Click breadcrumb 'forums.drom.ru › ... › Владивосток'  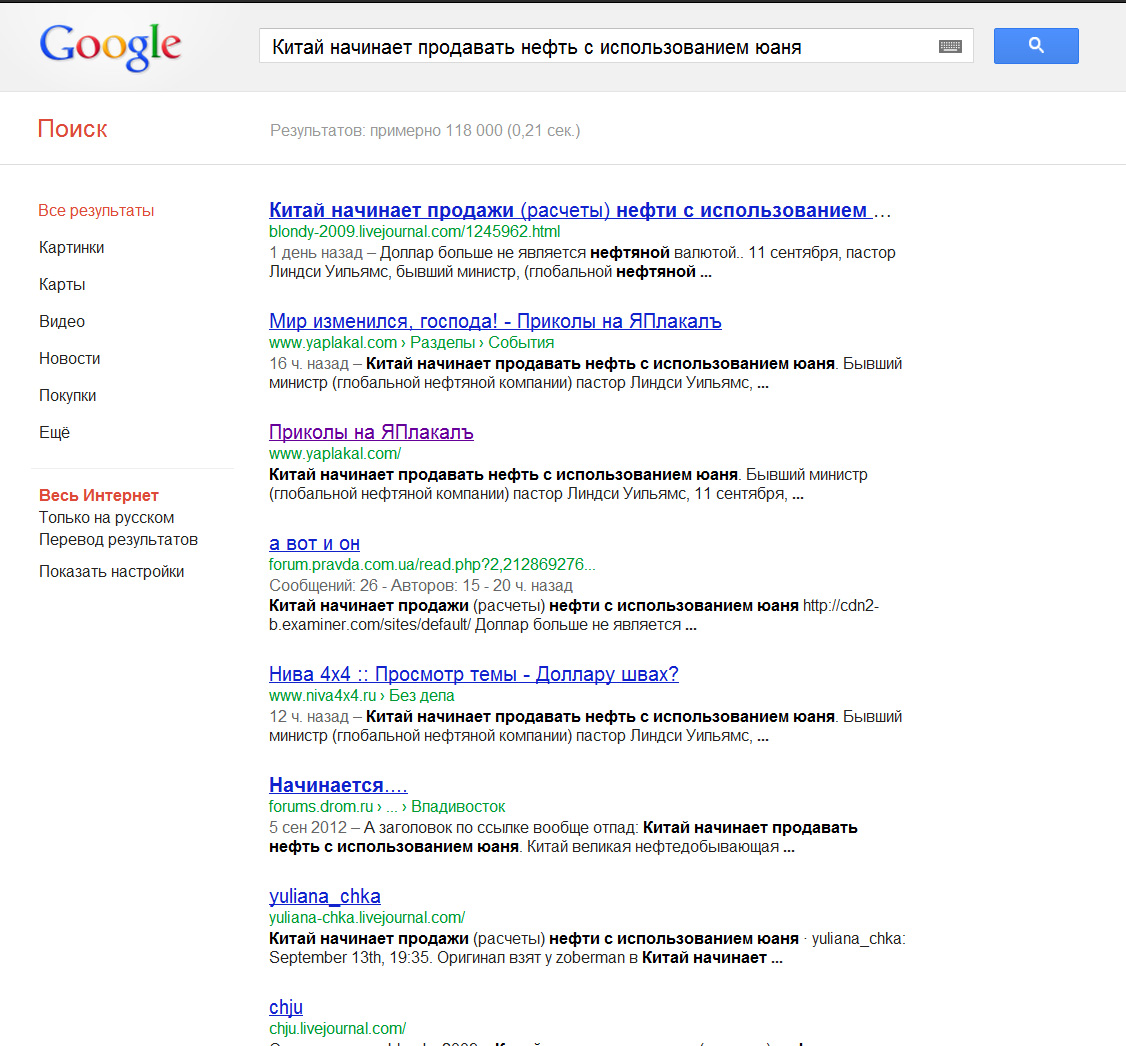pyautogui.click(x=387, y=806)
